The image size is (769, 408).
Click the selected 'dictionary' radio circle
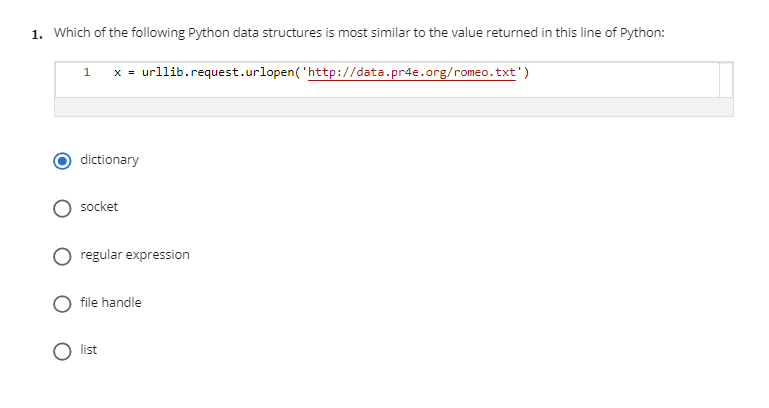click(63, 160)
